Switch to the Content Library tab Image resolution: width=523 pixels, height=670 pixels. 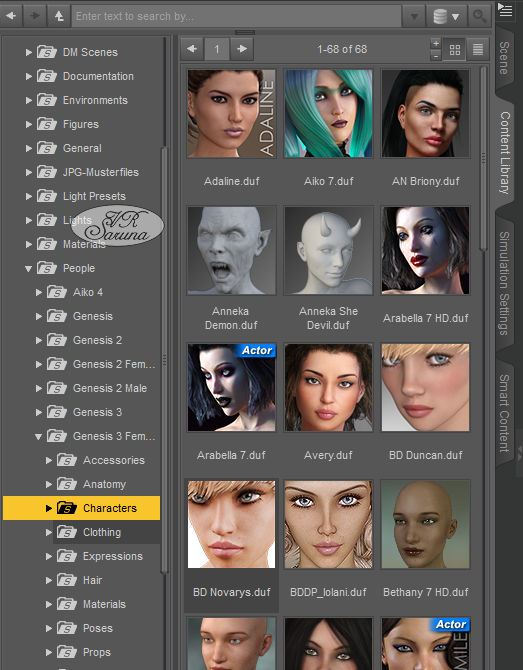pos(505,153)
